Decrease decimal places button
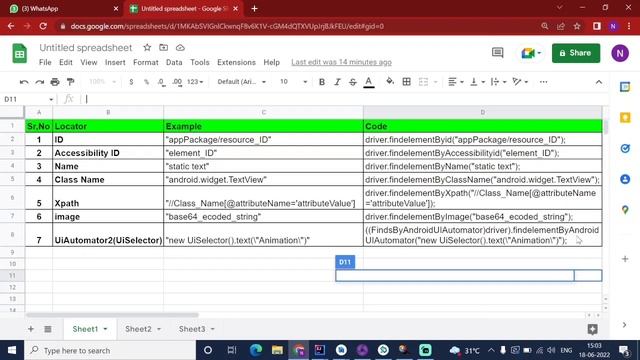The width and height of the screenshot is (640, 360). pyautogui.click(x=162, y=82)
